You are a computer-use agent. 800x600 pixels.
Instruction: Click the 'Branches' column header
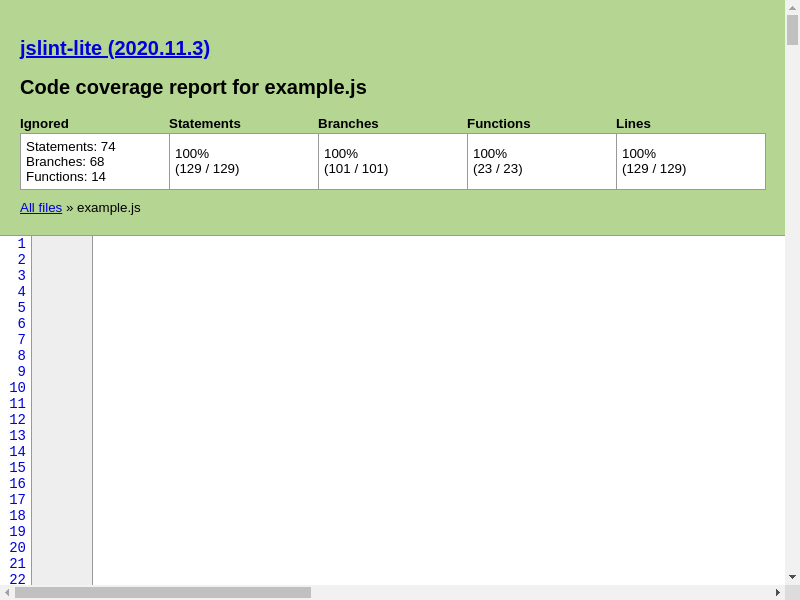[x=348, y=123]
